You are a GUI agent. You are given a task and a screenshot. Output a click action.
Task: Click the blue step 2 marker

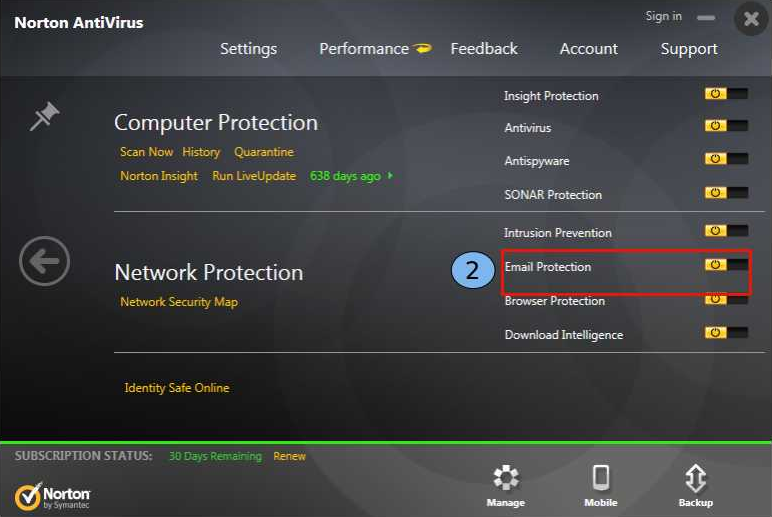click(x=472, y=269)
